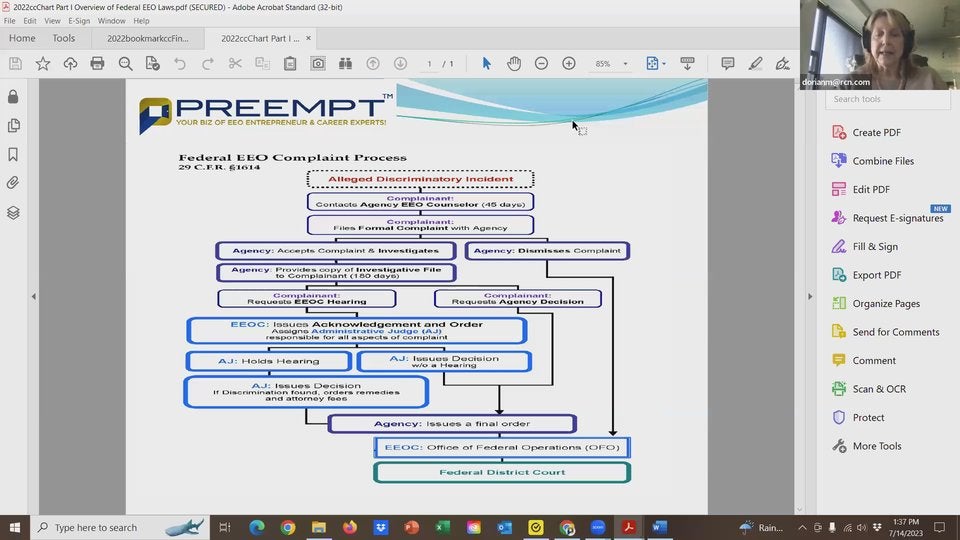Click the zoom in plus button
Viewport: 960px width, 540px height.
coord(569,63)
